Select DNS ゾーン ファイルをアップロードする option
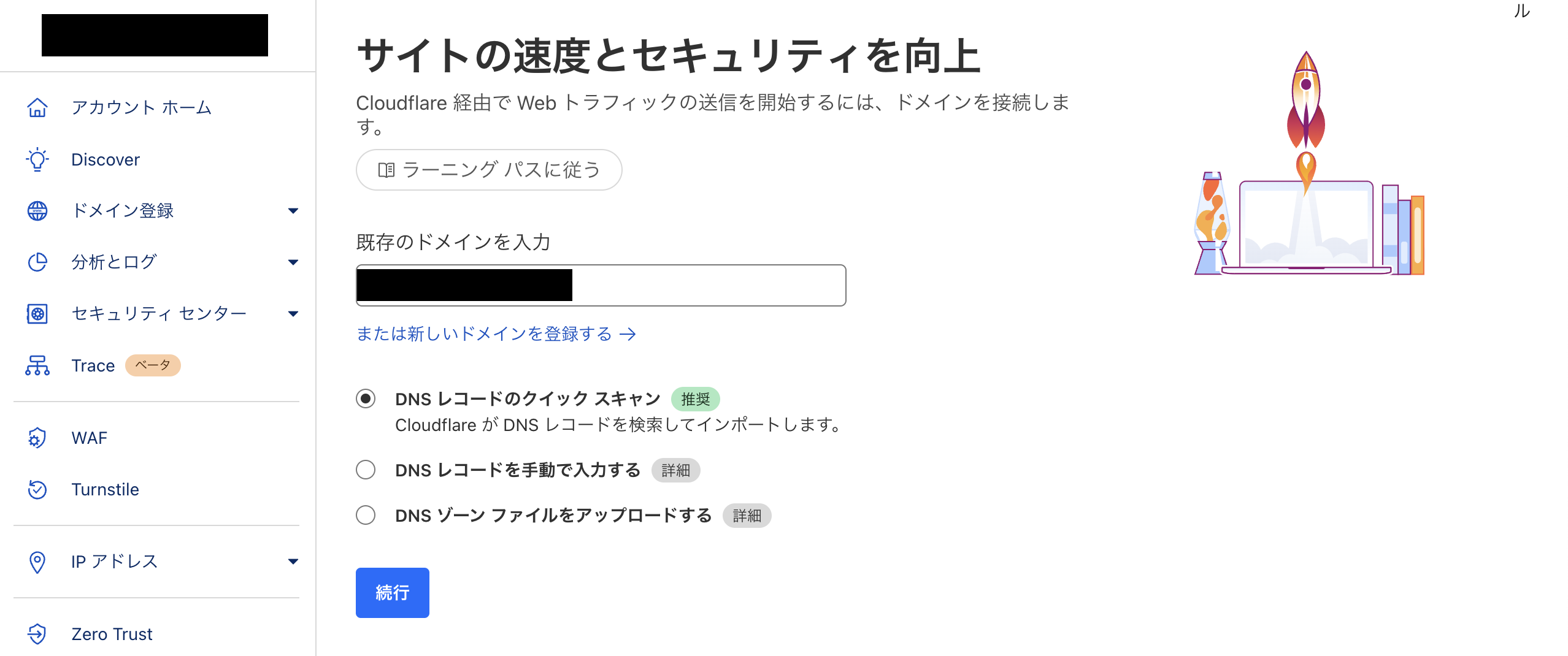The height and width of the screenshot is (656, 1568). point(366,516)
